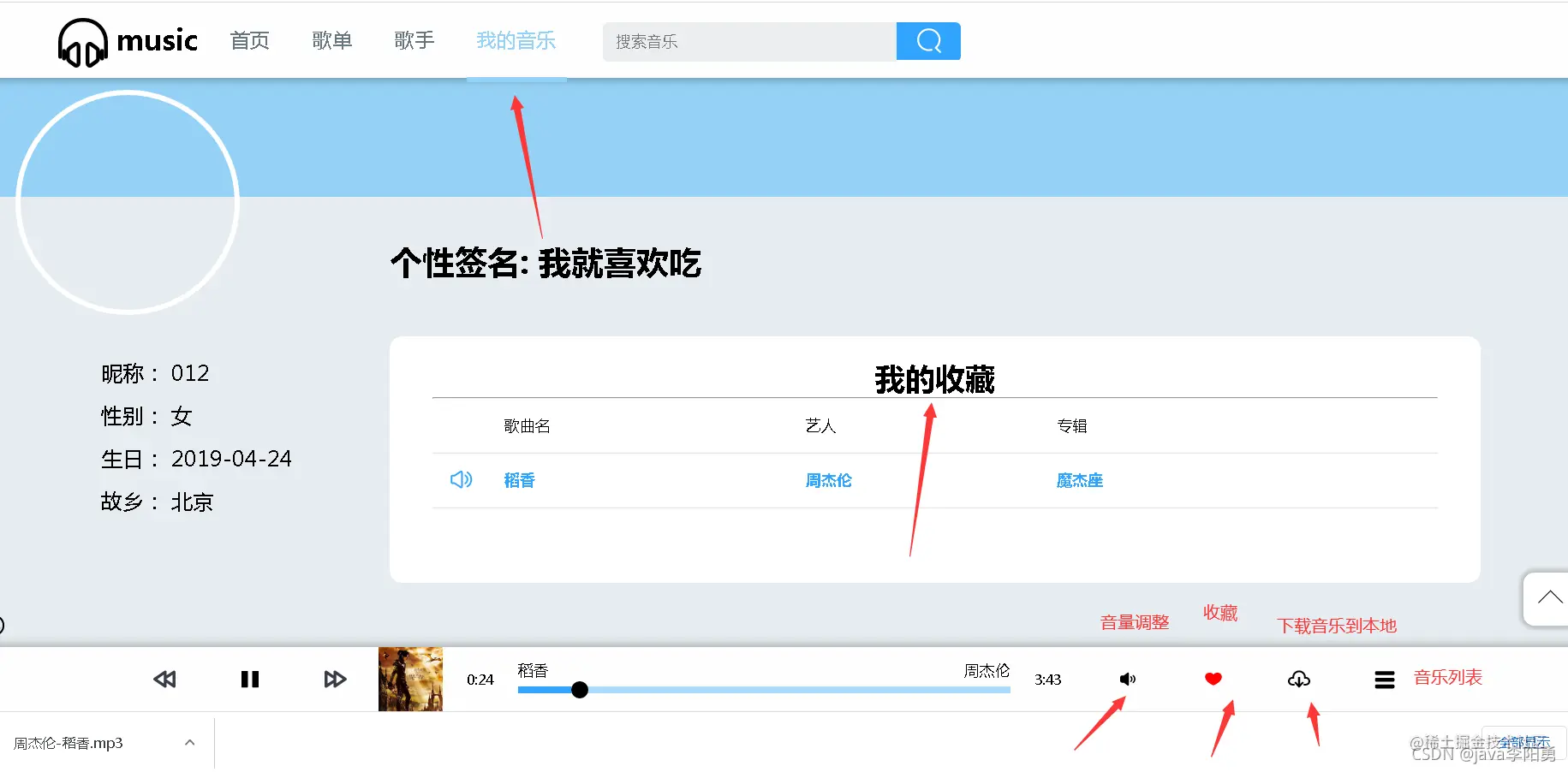Click the speaker icon beside 稻香 row
1568x772 pixels.
click(x=462, y=479)
